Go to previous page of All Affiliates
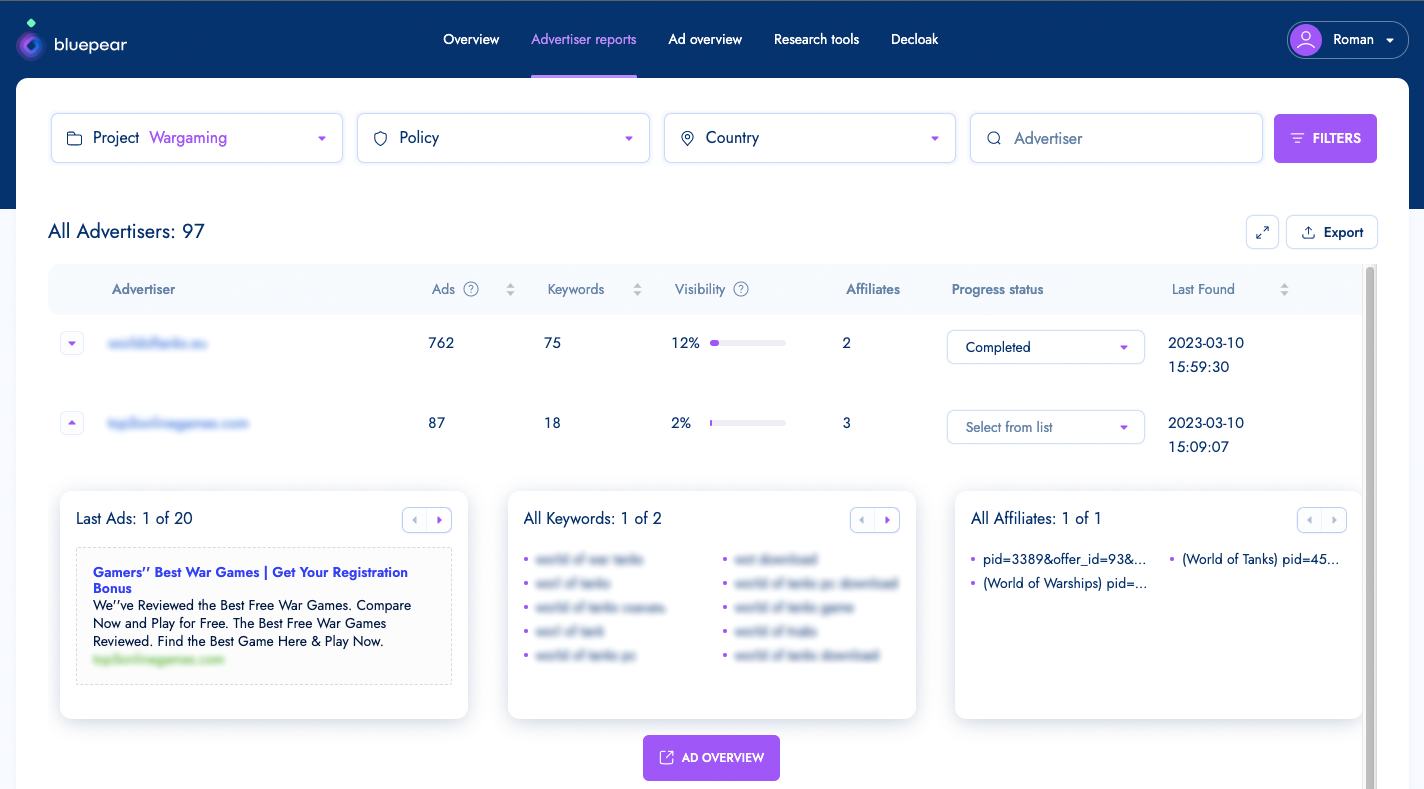 point(1310,520)
